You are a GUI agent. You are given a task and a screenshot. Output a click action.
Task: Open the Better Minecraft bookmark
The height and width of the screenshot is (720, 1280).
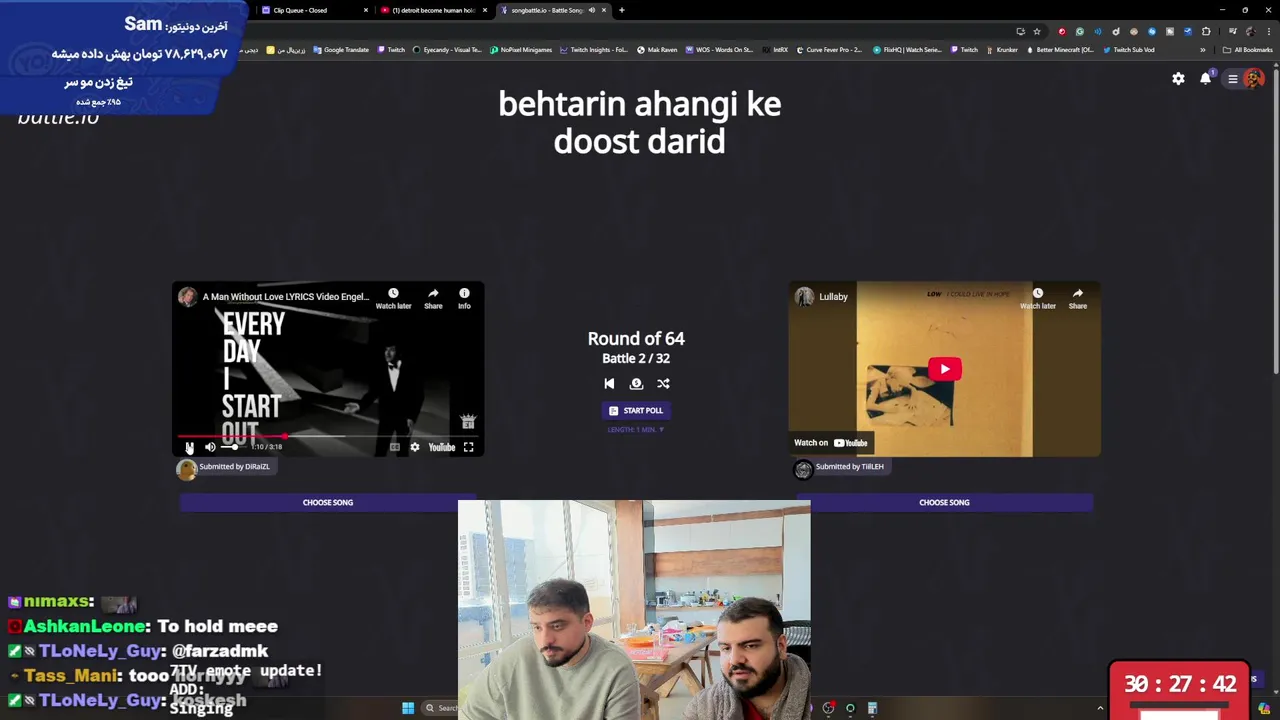[1060, 50]
